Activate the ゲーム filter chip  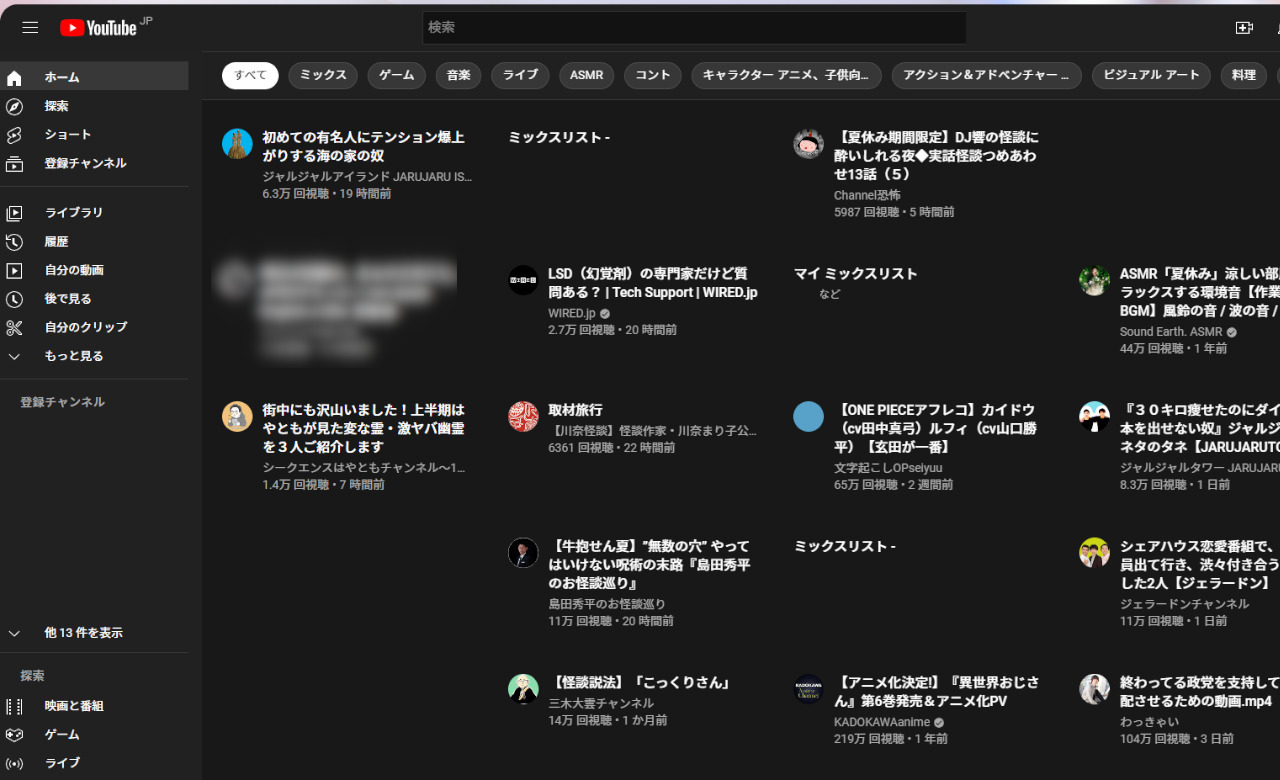(396, 75)
